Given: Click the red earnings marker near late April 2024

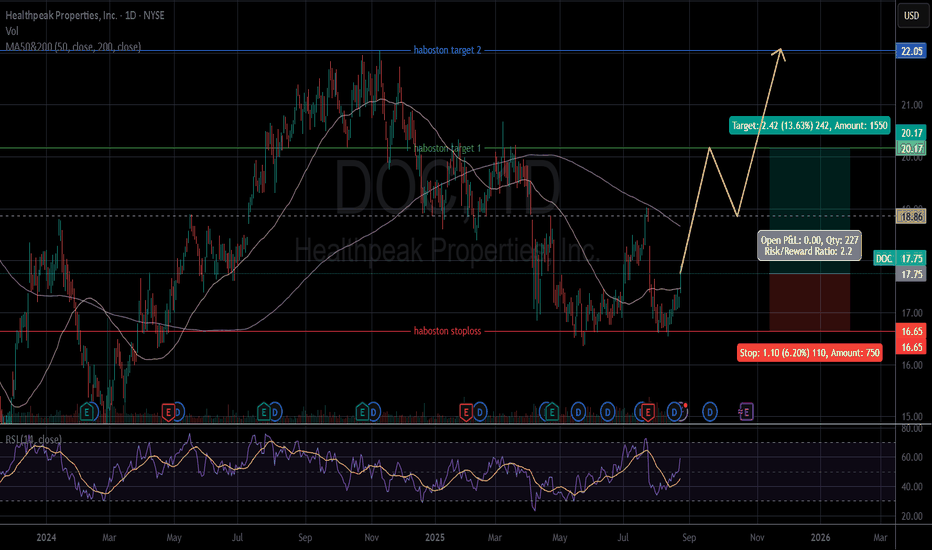Looking at the screenshot, I should point(168,411).
